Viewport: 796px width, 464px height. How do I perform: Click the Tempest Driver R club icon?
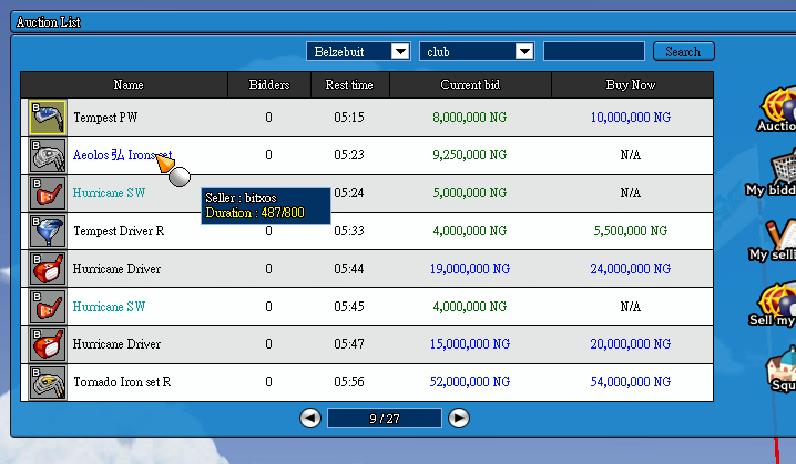point(47,231)
